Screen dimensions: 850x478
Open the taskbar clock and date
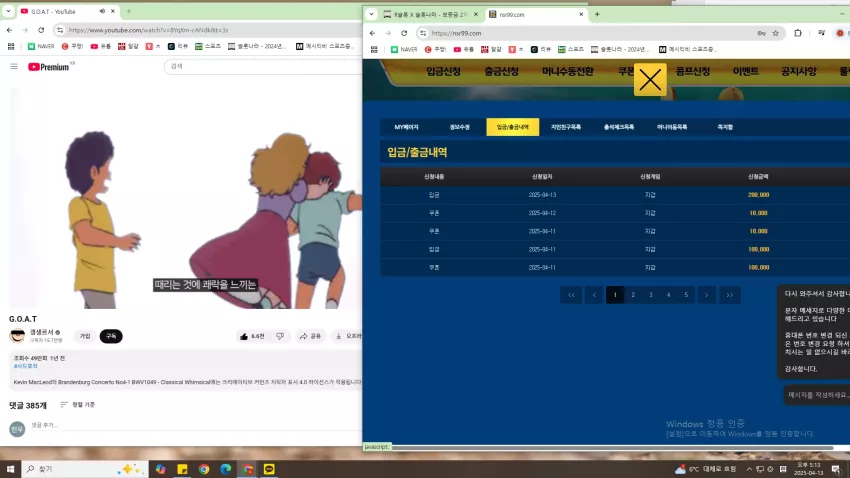click(x=808, y=469)
